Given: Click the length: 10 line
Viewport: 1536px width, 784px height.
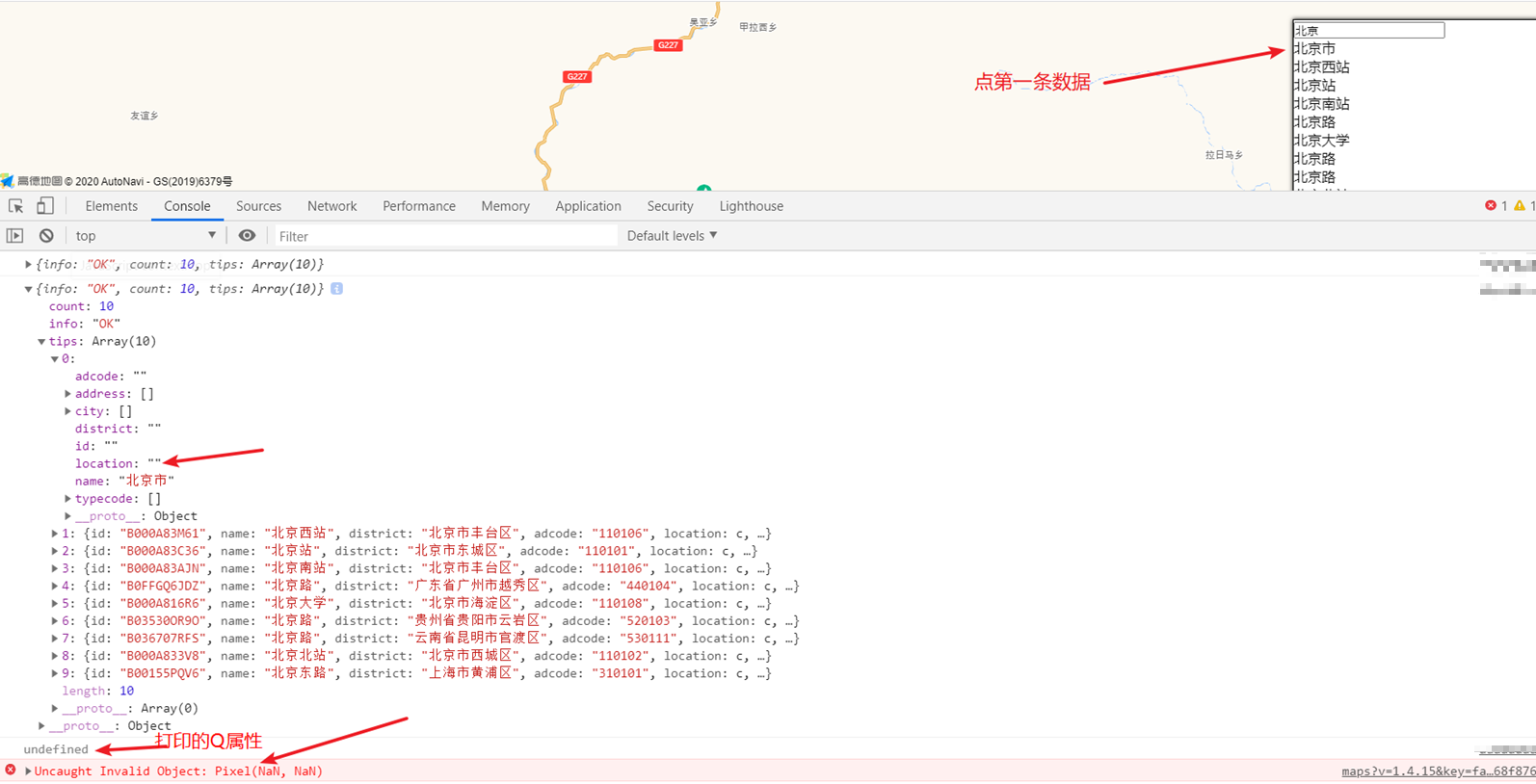Looking at the screenshot, I should (x=98, y=691).
